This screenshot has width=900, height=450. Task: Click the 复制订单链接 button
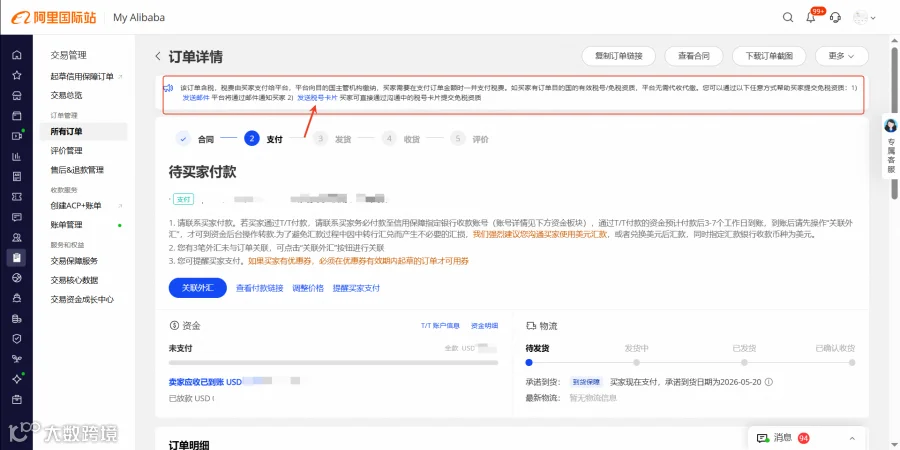click(618, 56)
